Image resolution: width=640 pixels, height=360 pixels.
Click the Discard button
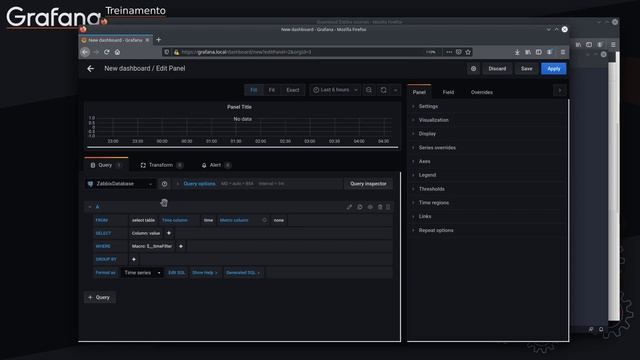[497, 69]
